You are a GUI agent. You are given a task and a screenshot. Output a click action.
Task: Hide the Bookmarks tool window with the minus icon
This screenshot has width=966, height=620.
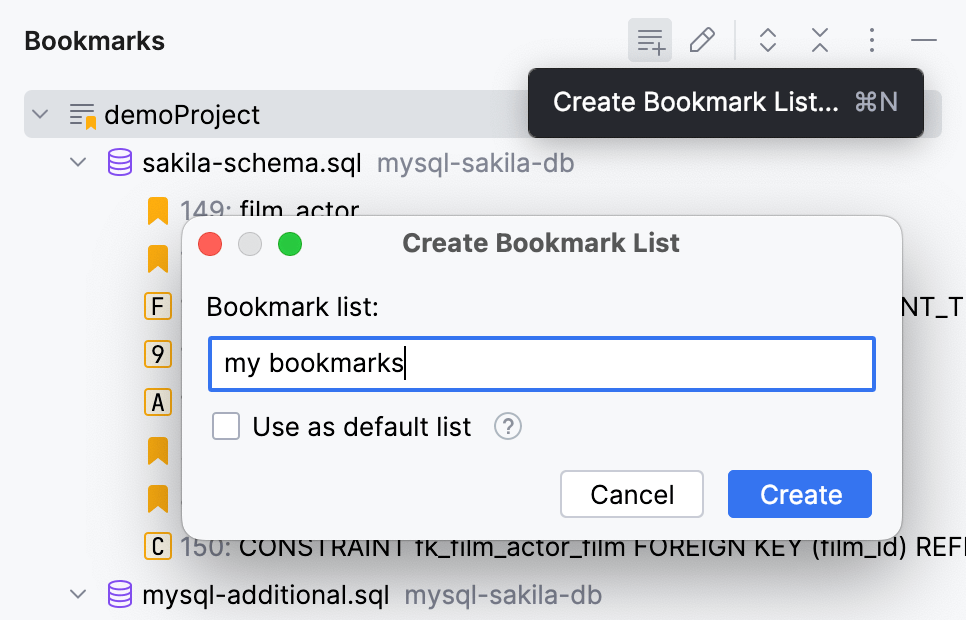click(924, 40)
